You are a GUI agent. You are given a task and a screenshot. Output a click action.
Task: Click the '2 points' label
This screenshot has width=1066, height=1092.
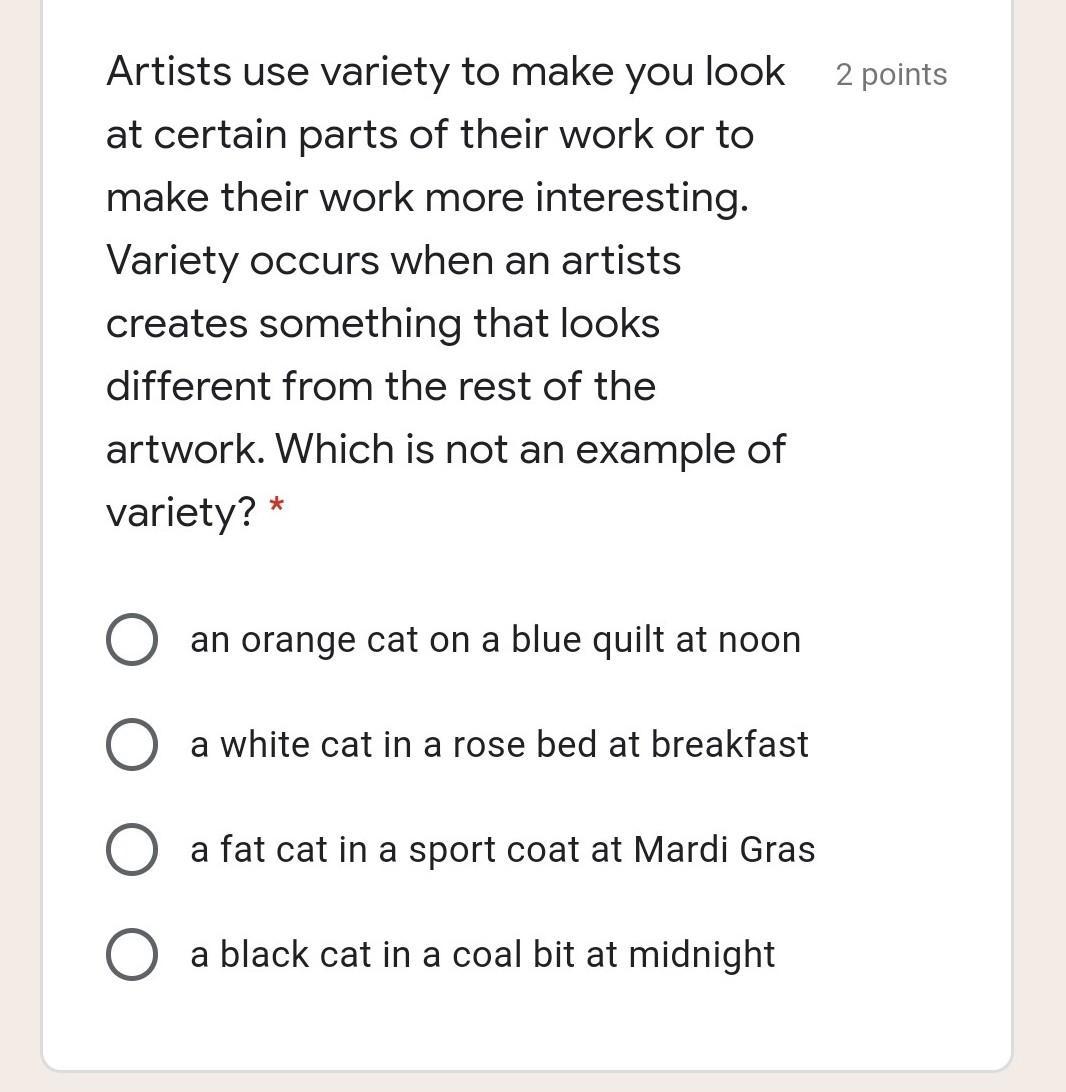point(891,75)
